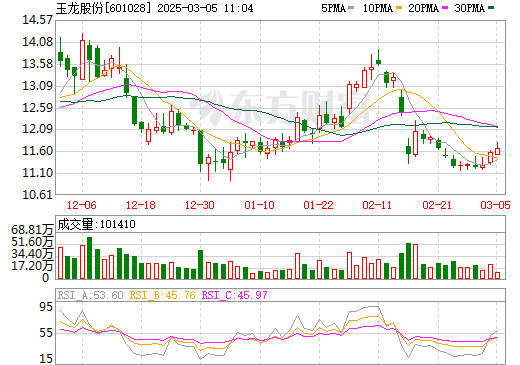Screen dimensions: 520x365
Task: Click the 5PMA gray legend swatch
Action: coord(350,8)
